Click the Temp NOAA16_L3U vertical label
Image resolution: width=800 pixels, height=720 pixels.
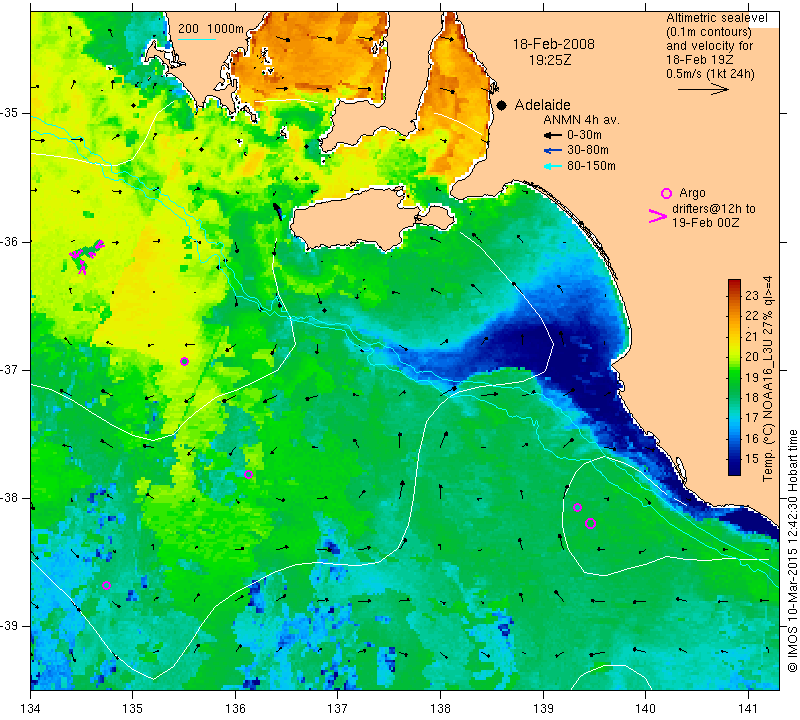(x=767, y=379)
